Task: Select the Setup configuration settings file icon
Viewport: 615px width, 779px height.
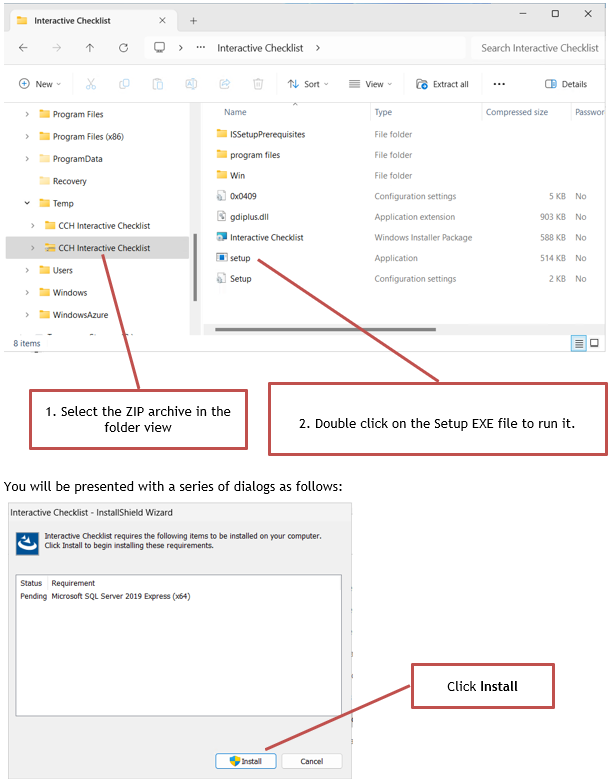Action: 222,278
